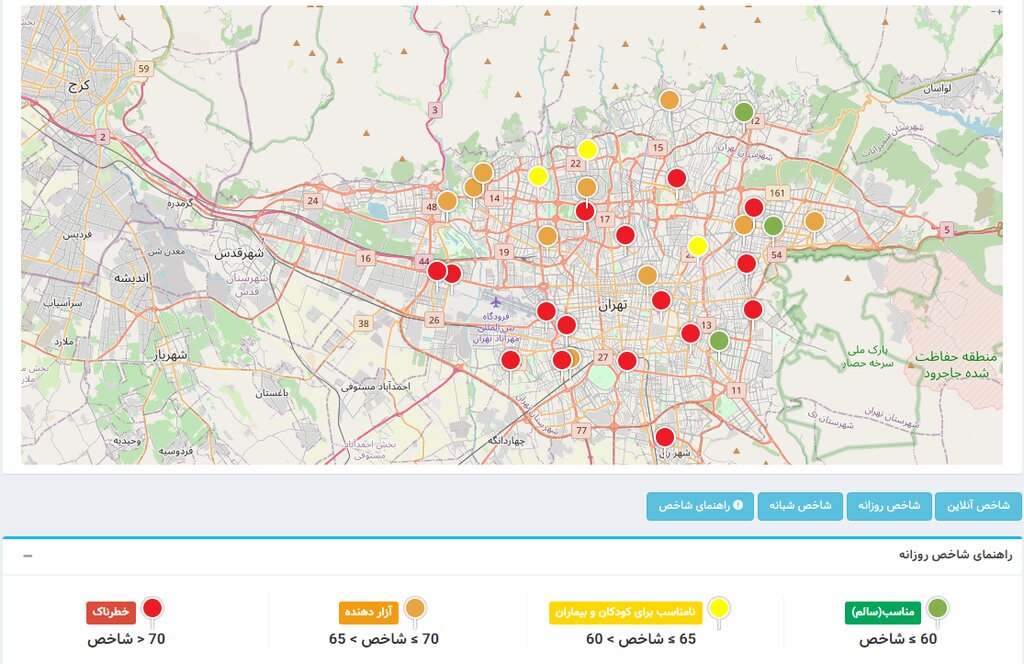This screenshot has width=1024, height=664.
Task: Click the green marker below route 13
Action: pos(718,341)
